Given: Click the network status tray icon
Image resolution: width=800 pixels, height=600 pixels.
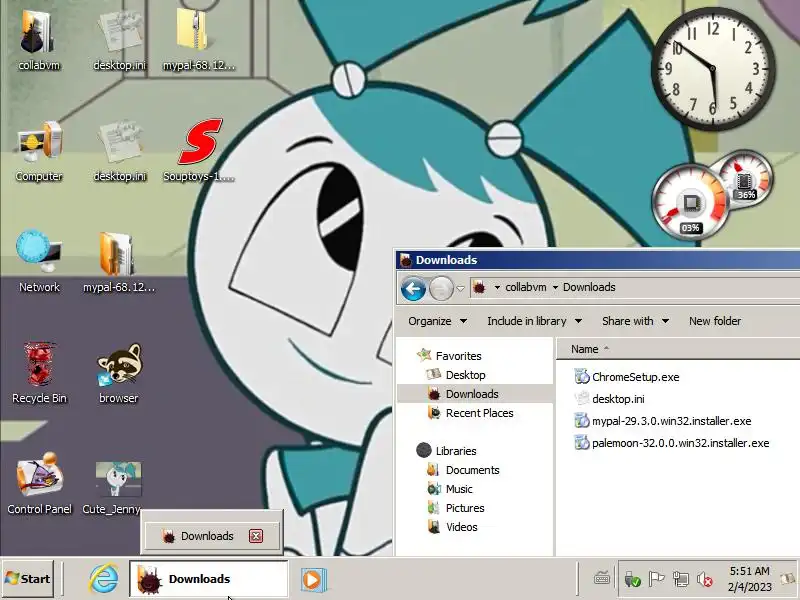Looking at the screenshot, I should point(681,579).
